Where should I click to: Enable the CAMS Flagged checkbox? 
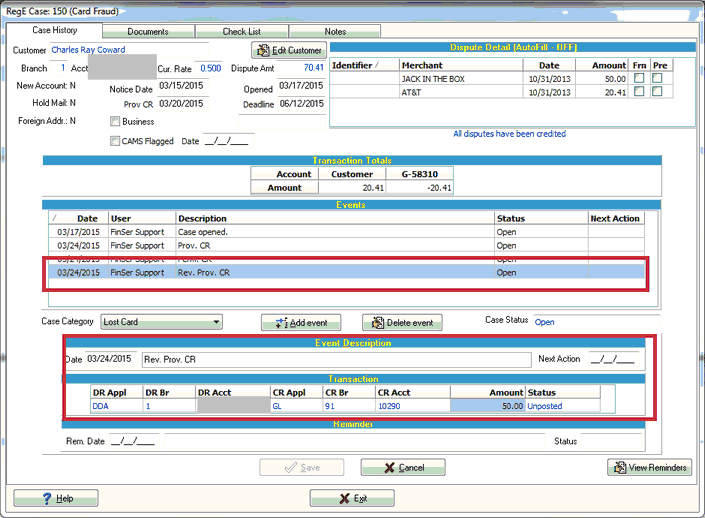click(x=115, y=141)
